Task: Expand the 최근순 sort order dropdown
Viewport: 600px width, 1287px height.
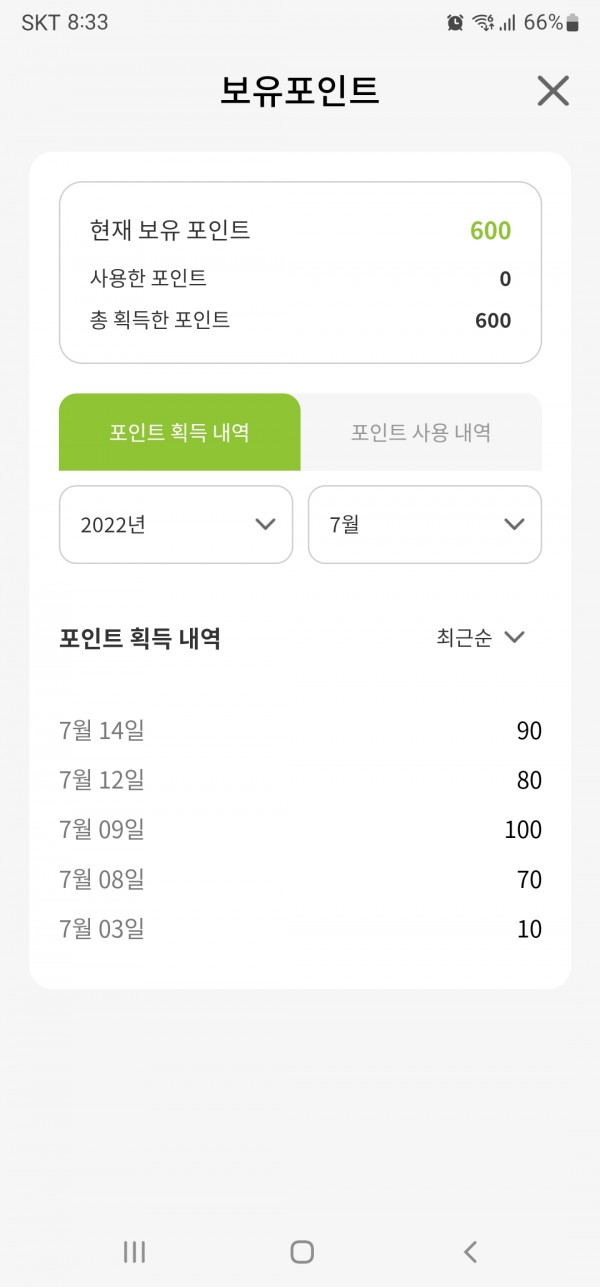Action: (x=480, y=638)
